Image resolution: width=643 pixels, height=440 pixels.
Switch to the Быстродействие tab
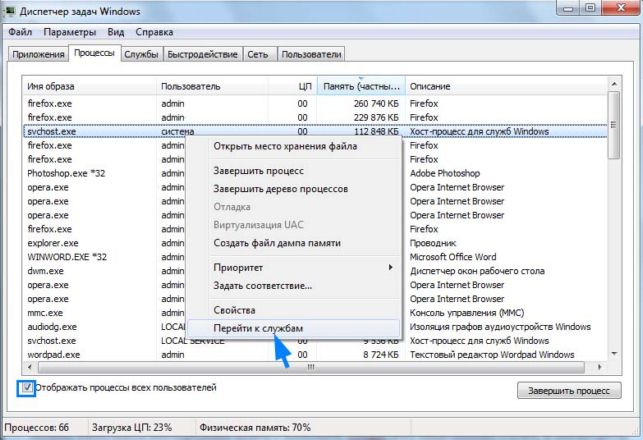point(203,55)
